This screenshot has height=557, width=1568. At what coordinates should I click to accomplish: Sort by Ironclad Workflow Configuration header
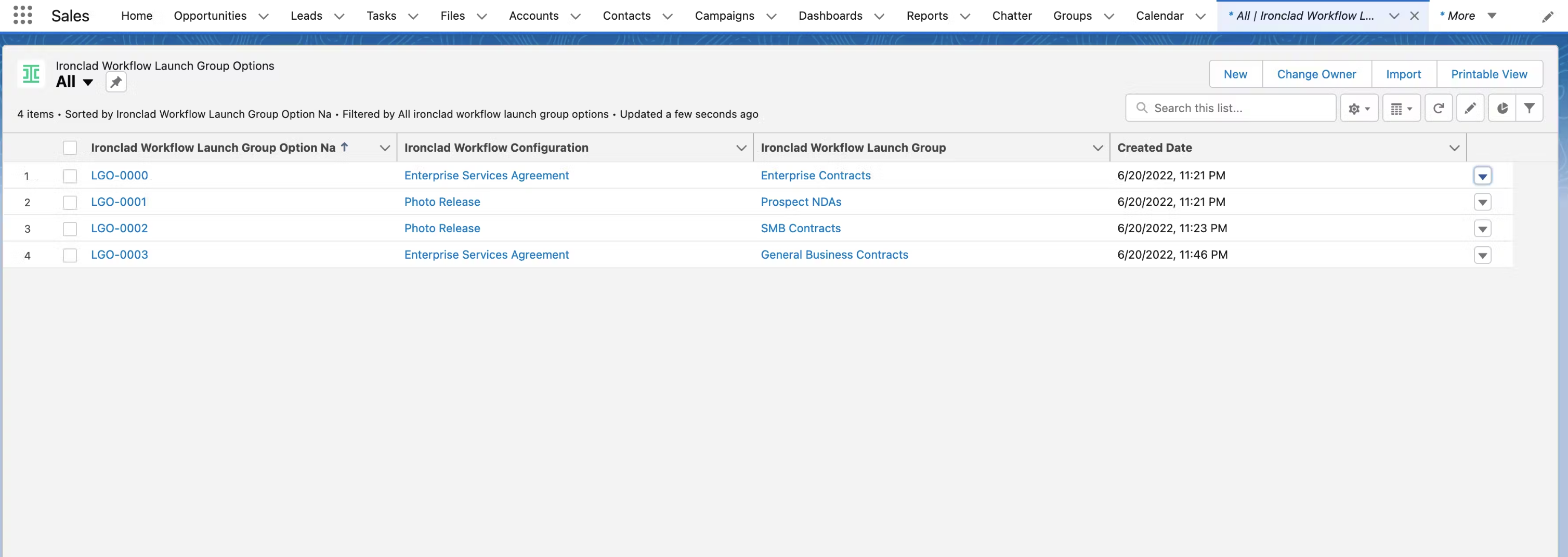click(496, 148)
